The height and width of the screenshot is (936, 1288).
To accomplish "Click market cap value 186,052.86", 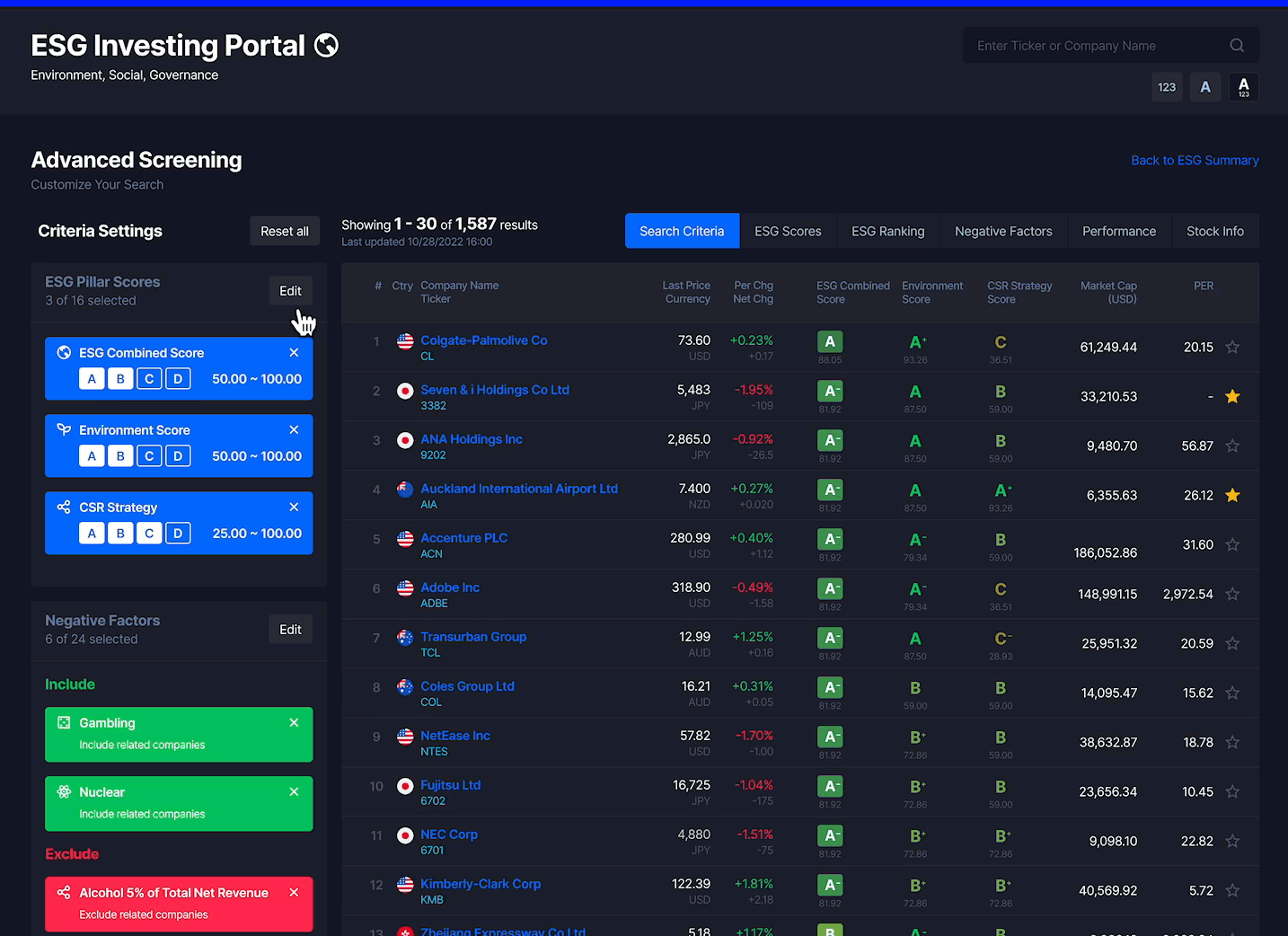I will coord(1106,552).
